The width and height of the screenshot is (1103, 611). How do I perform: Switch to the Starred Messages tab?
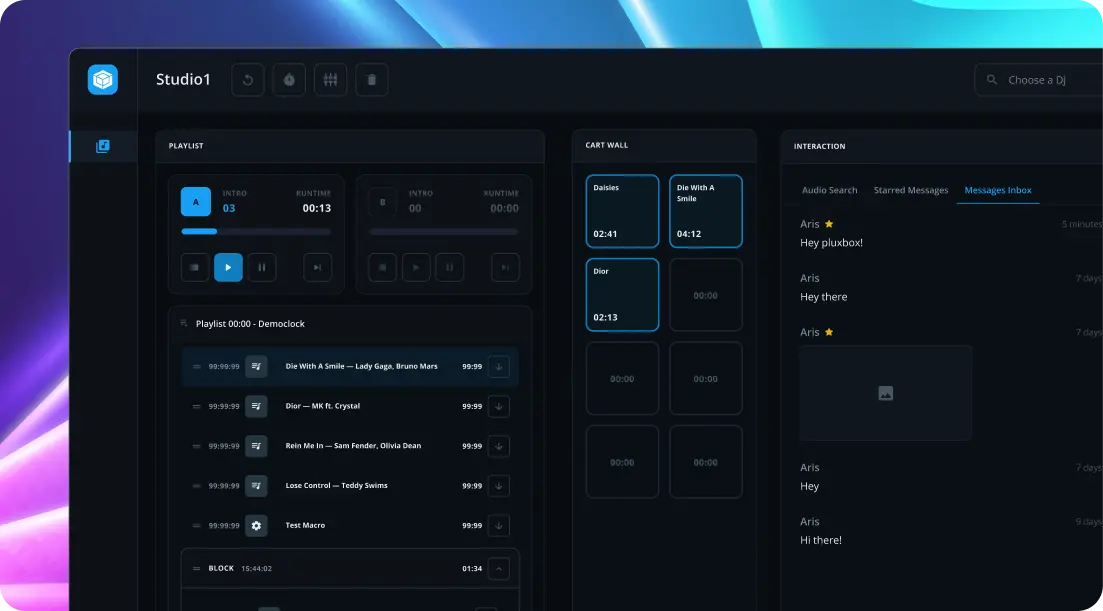click(911, 190)
